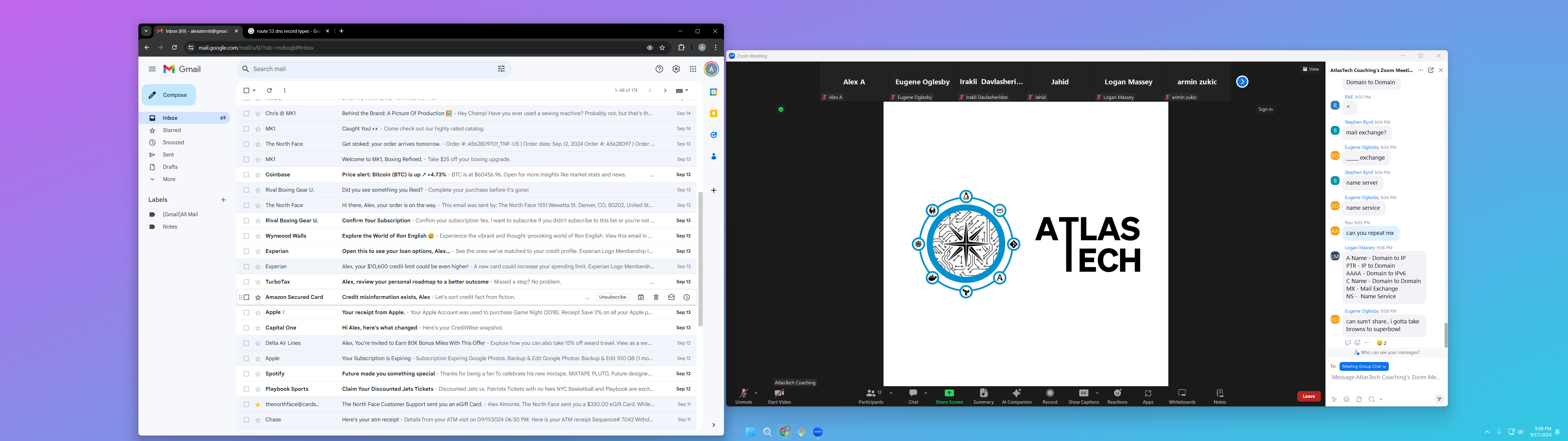Star the Capital One email

[x=258, y=328]
